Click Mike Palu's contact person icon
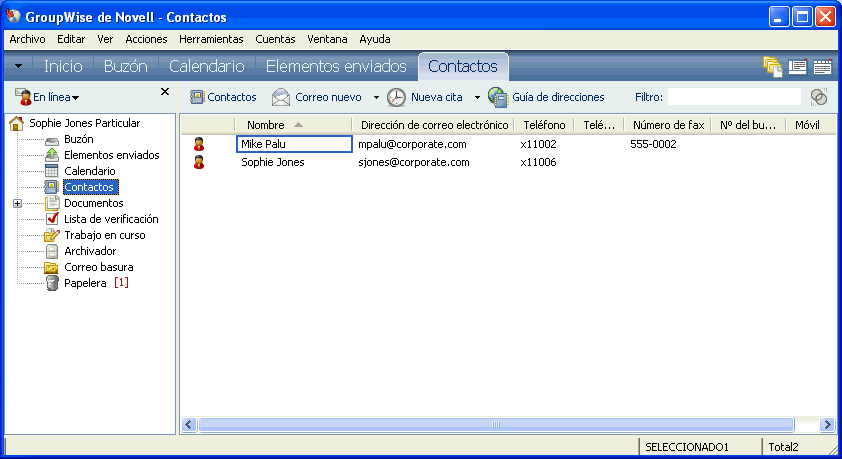Image resolution: width=842 pixels, height=459 pixels. (x=199, y=144)
